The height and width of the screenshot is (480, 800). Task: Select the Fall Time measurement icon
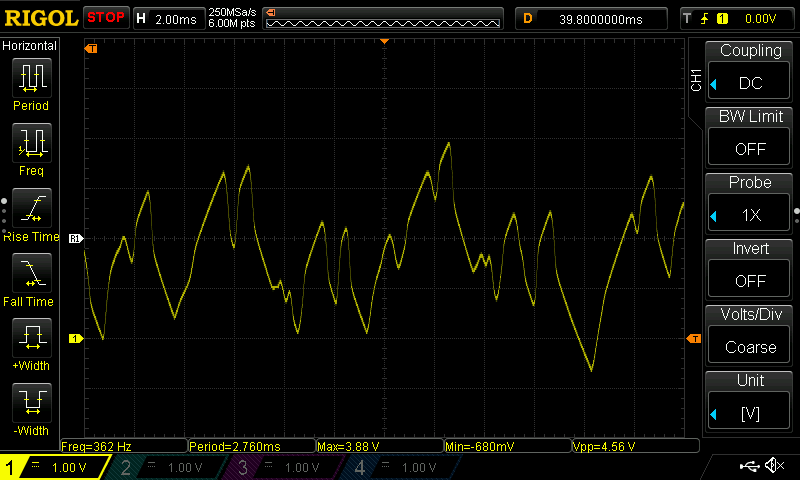coord(32,273)
